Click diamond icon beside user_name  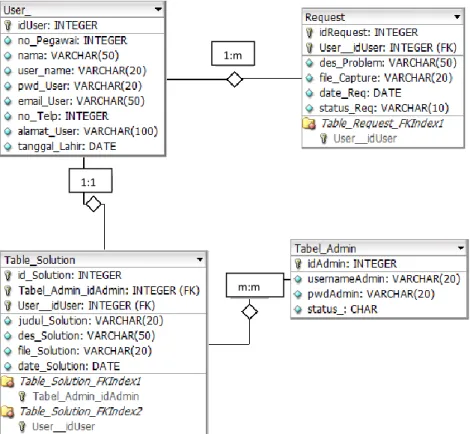click(8, 71)
